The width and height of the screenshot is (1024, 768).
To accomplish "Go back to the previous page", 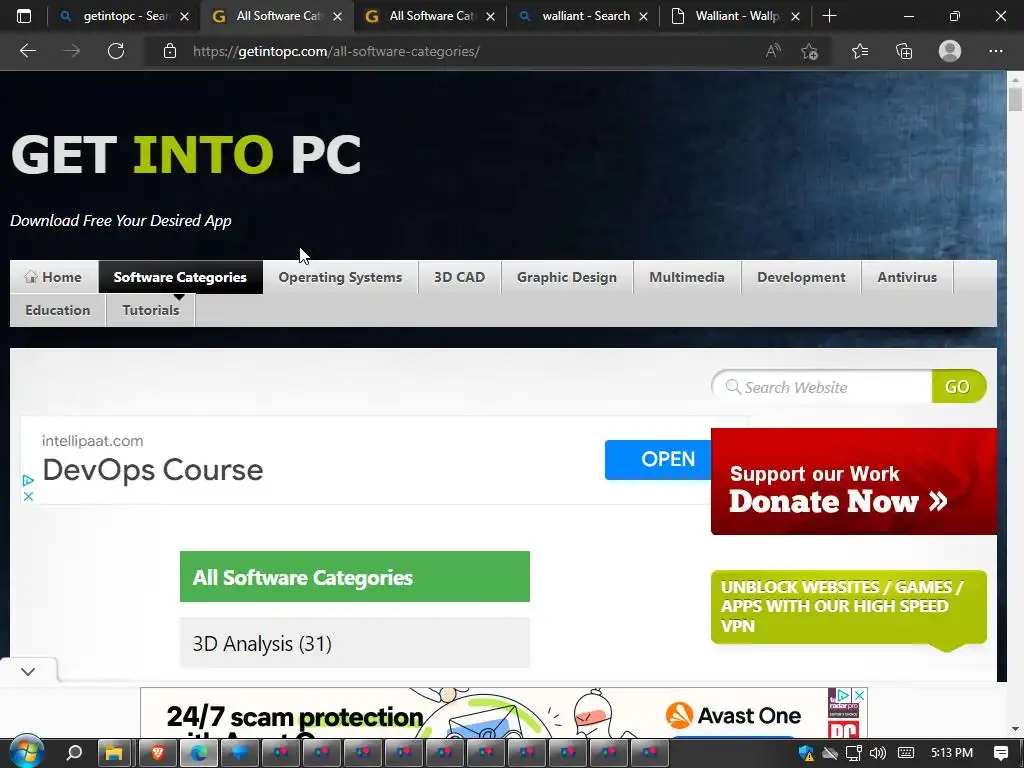I will click(x=28, y=51).
